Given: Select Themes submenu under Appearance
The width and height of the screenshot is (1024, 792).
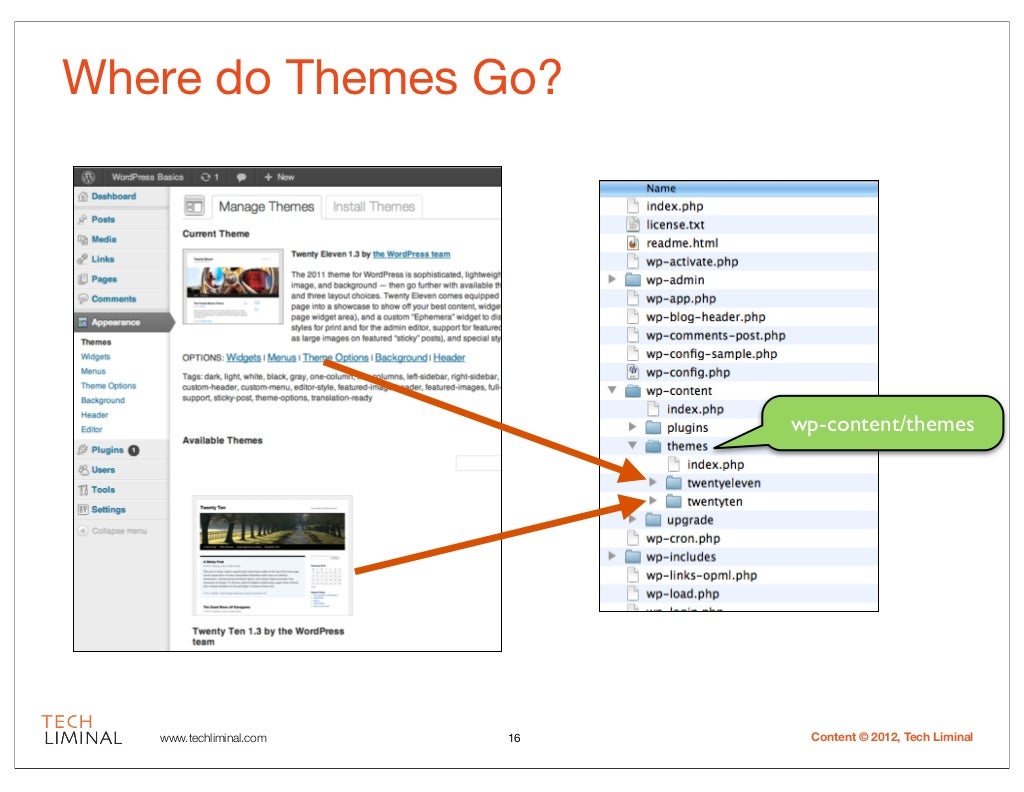Looking at the screenshot, I should (x=96, y=341).
